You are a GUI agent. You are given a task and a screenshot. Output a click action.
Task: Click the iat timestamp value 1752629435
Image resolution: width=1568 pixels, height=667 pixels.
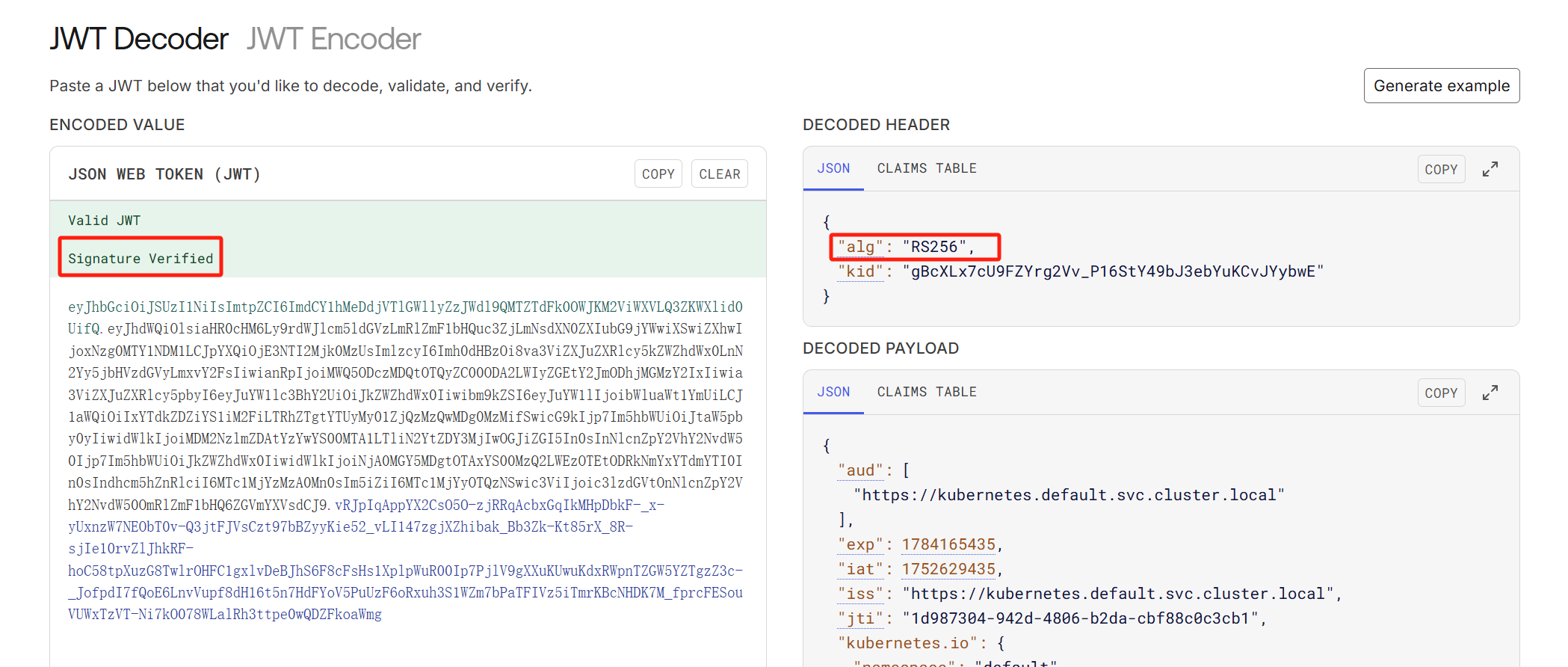pos(948,569)
